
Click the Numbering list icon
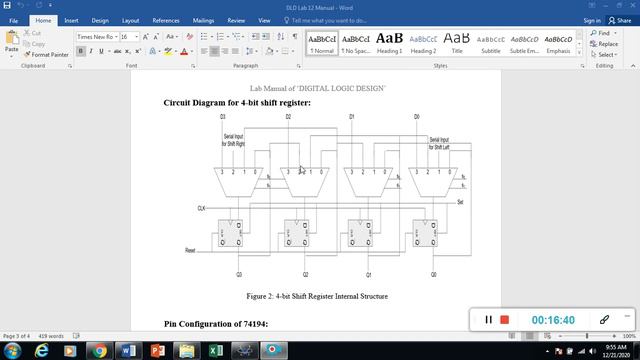point(220,37)
